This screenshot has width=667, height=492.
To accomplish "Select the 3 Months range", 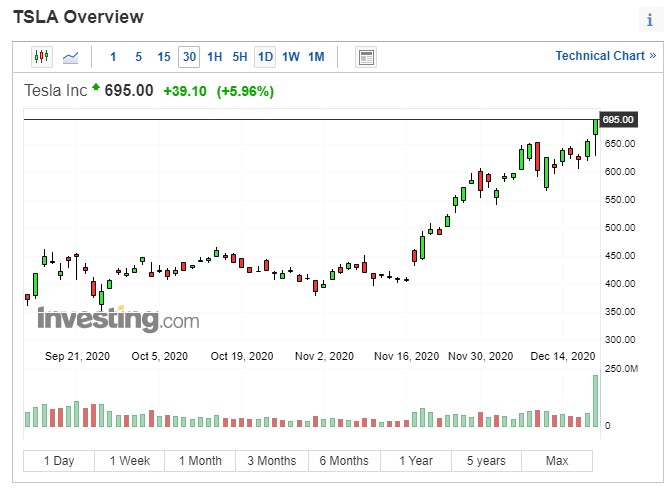I will coord(272,461).
